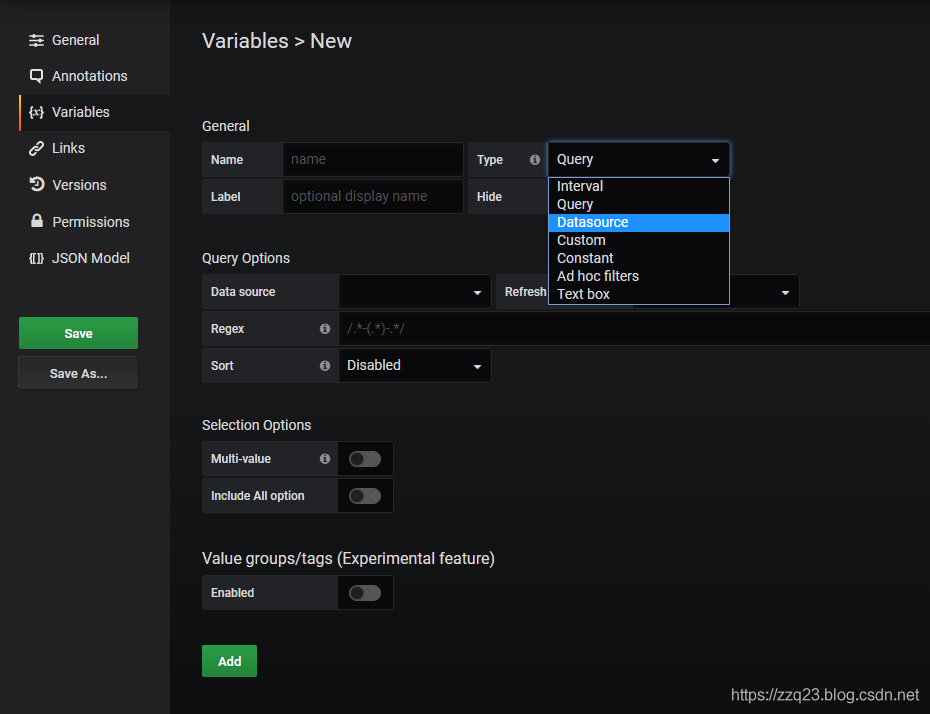Select Text box from the Type list

pos(638,294)
